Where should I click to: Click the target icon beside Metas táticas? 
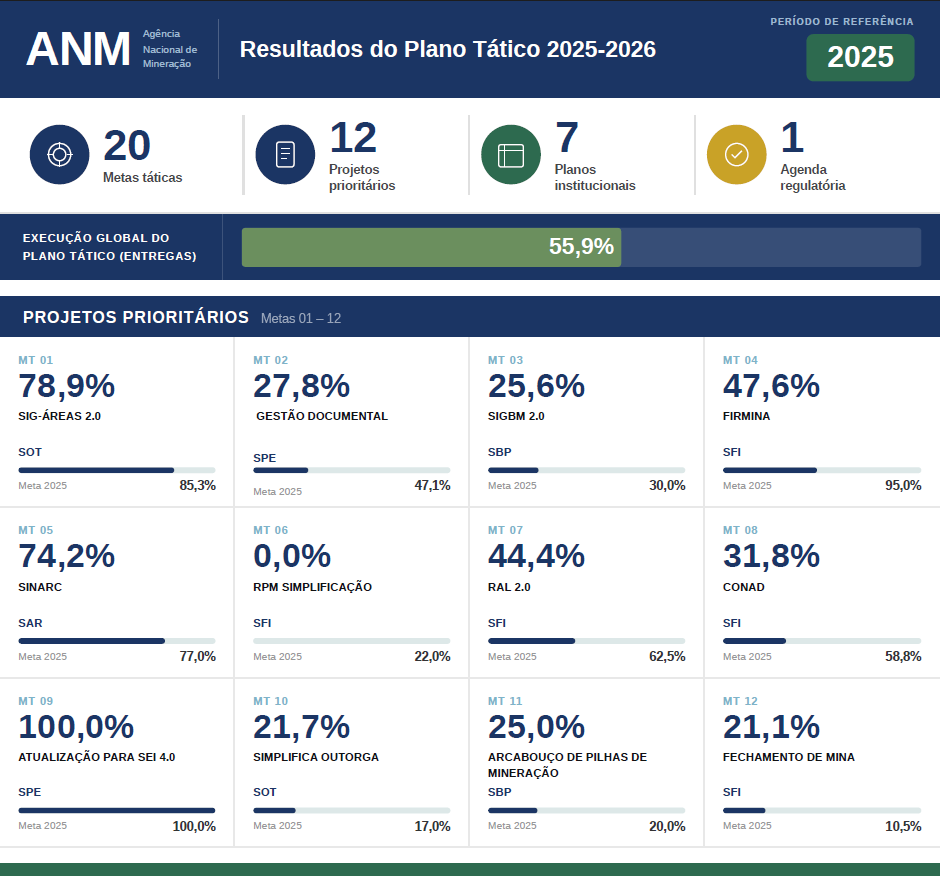(59, 155)
